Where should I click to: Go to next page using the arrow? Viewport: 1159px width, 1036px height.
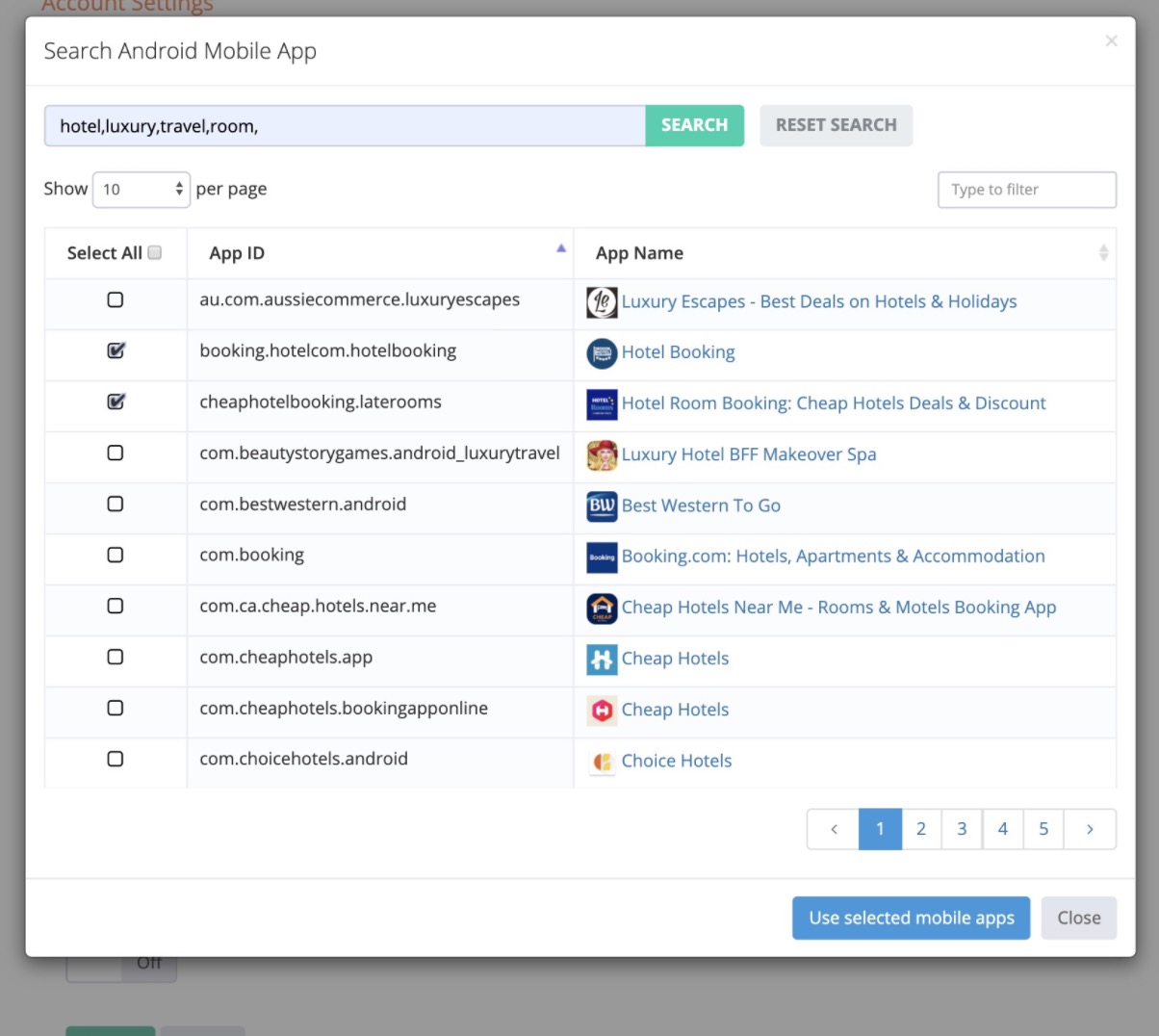click(1090, 829)
